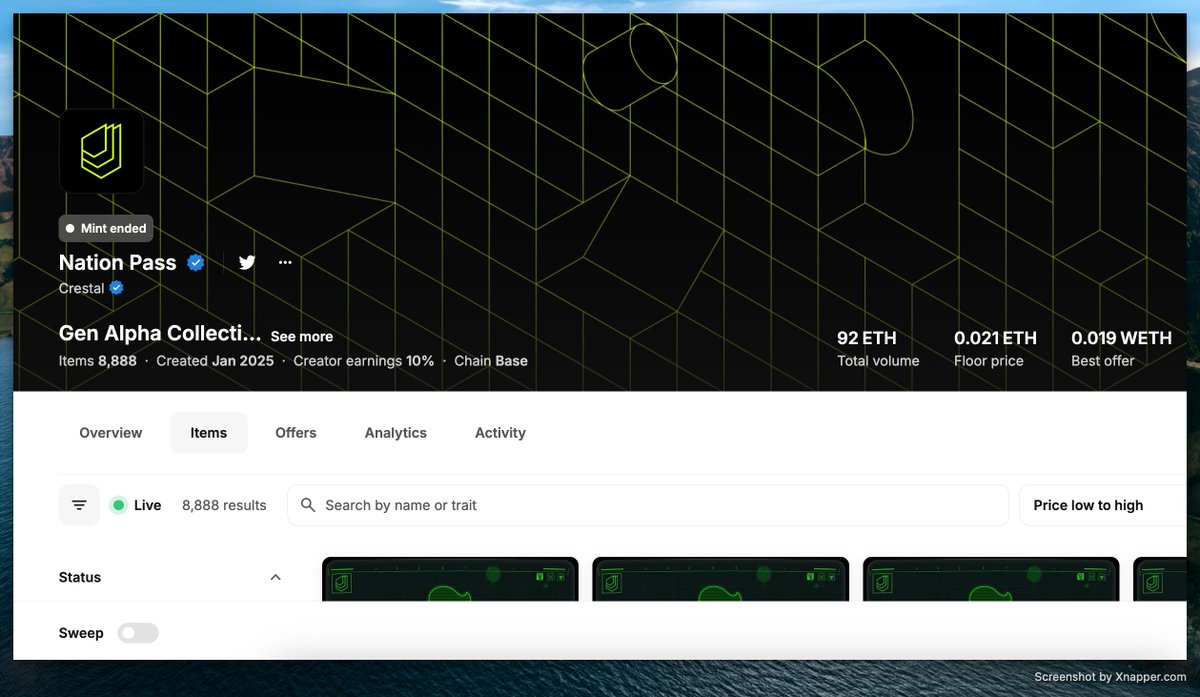Toggle the filter panel icon button

pos(79,505)
